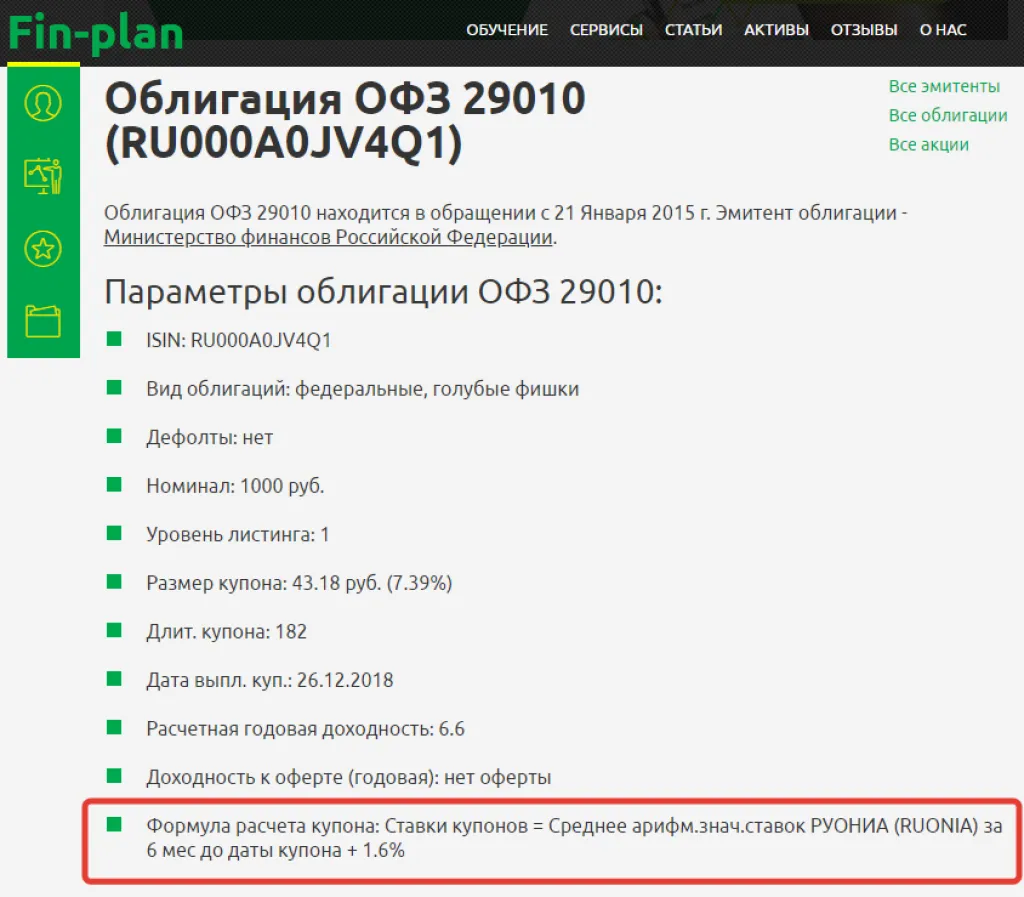The height and width of the screenshot is (897, 1024).
Task: Open favorites via the star icon
Action: 42,248
